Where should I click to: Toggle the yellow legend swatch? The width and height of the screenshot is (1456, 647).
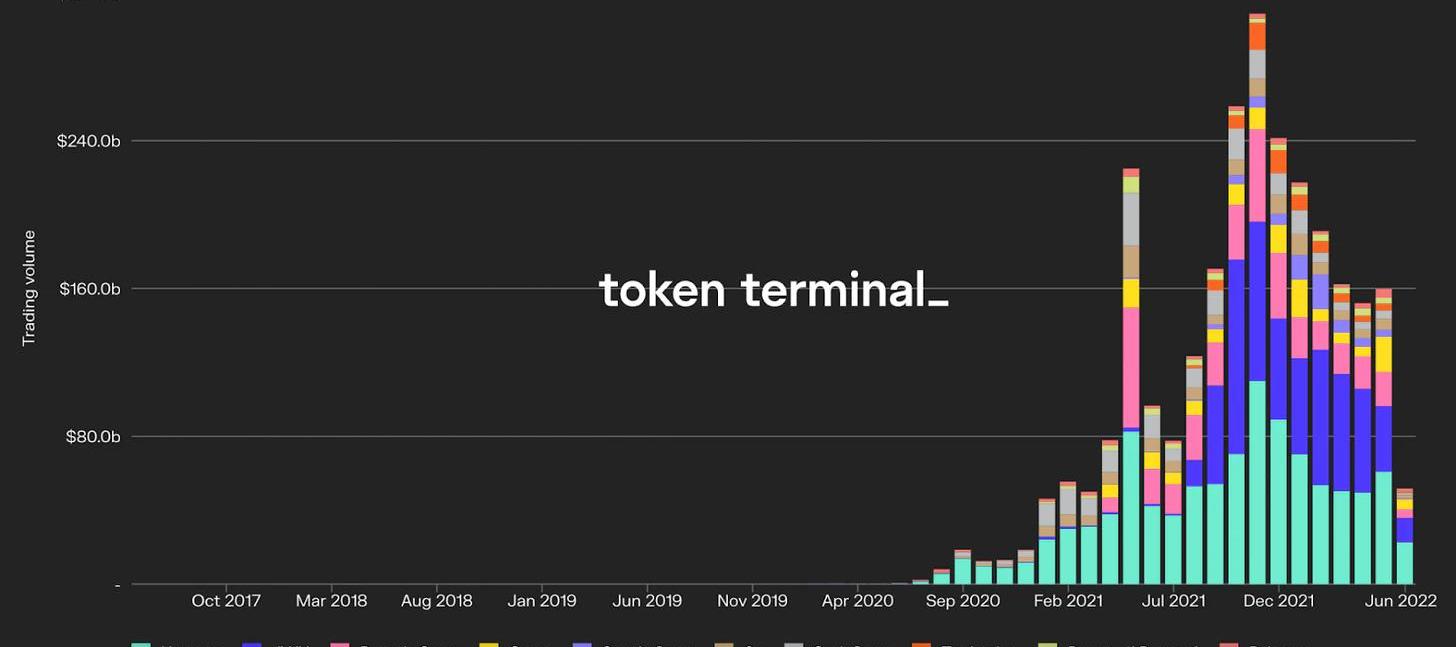pos(488,644)
